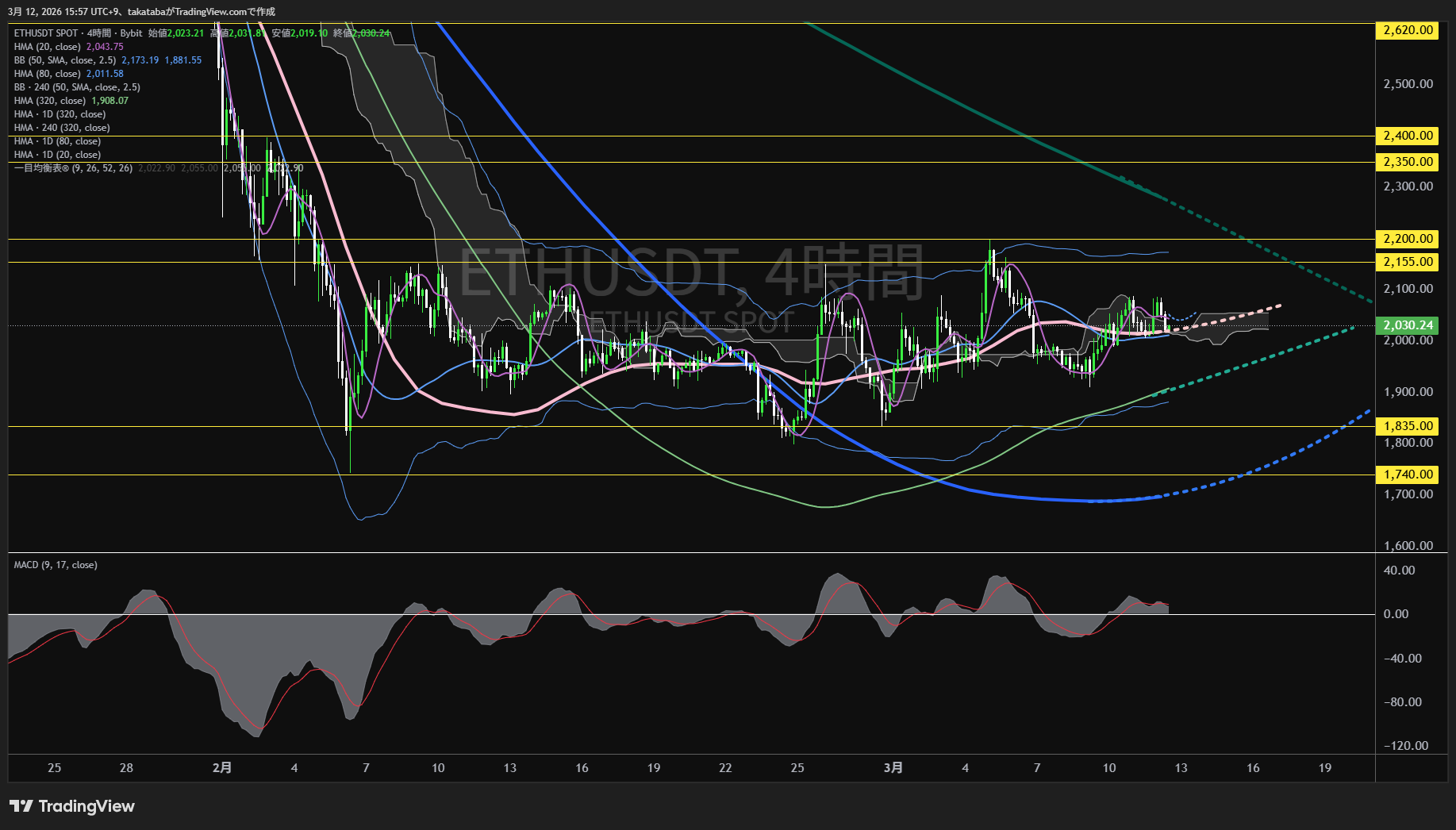Select the BB (50, SMA, close, 2.5) legend entry
This screenshot has width=1456, height=830.
coord(65,60)
